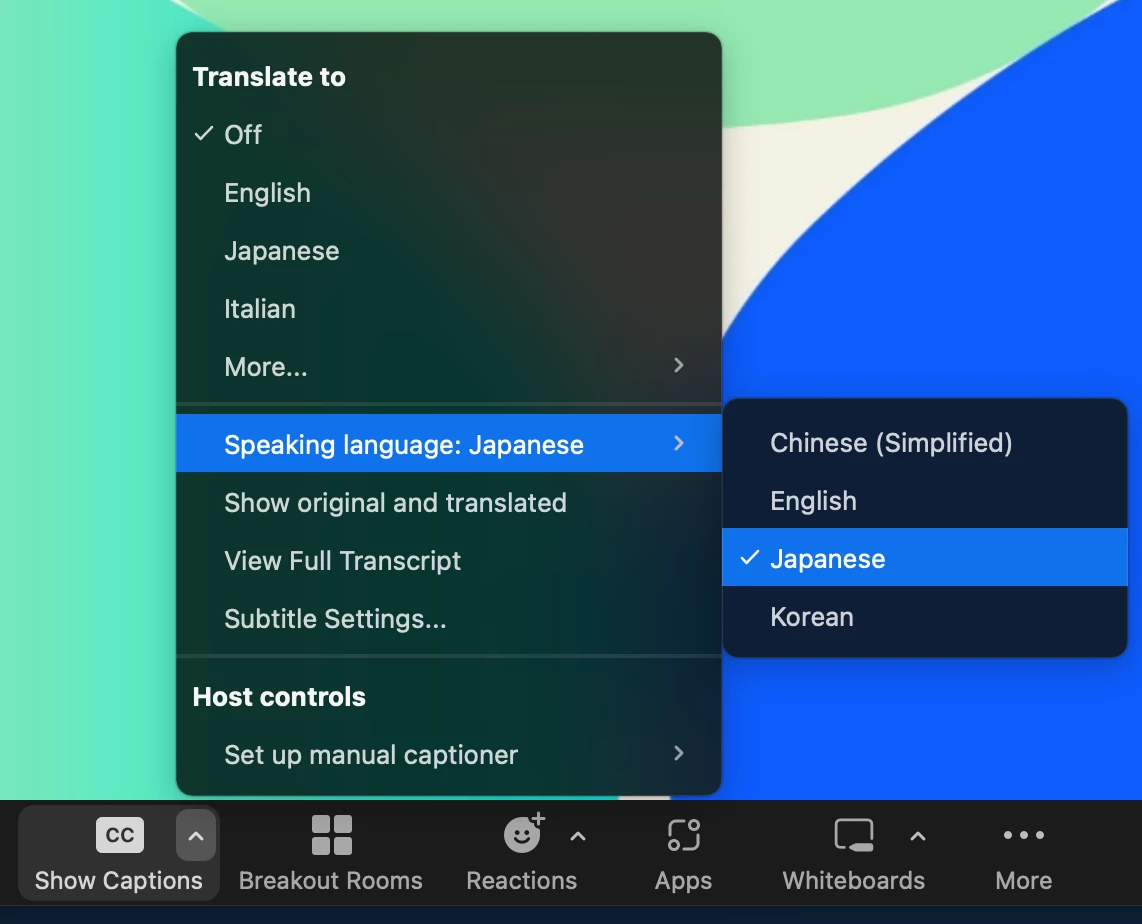The image size is (1142, 924).
Task: Open View Full Transcript
Action: click(449, 561)
